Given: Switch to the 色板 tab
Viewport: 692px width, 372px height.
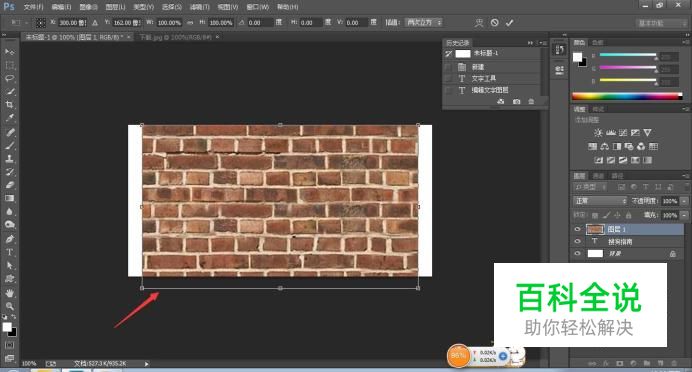Looking at the screenshot, I should (x=597, y=42).
